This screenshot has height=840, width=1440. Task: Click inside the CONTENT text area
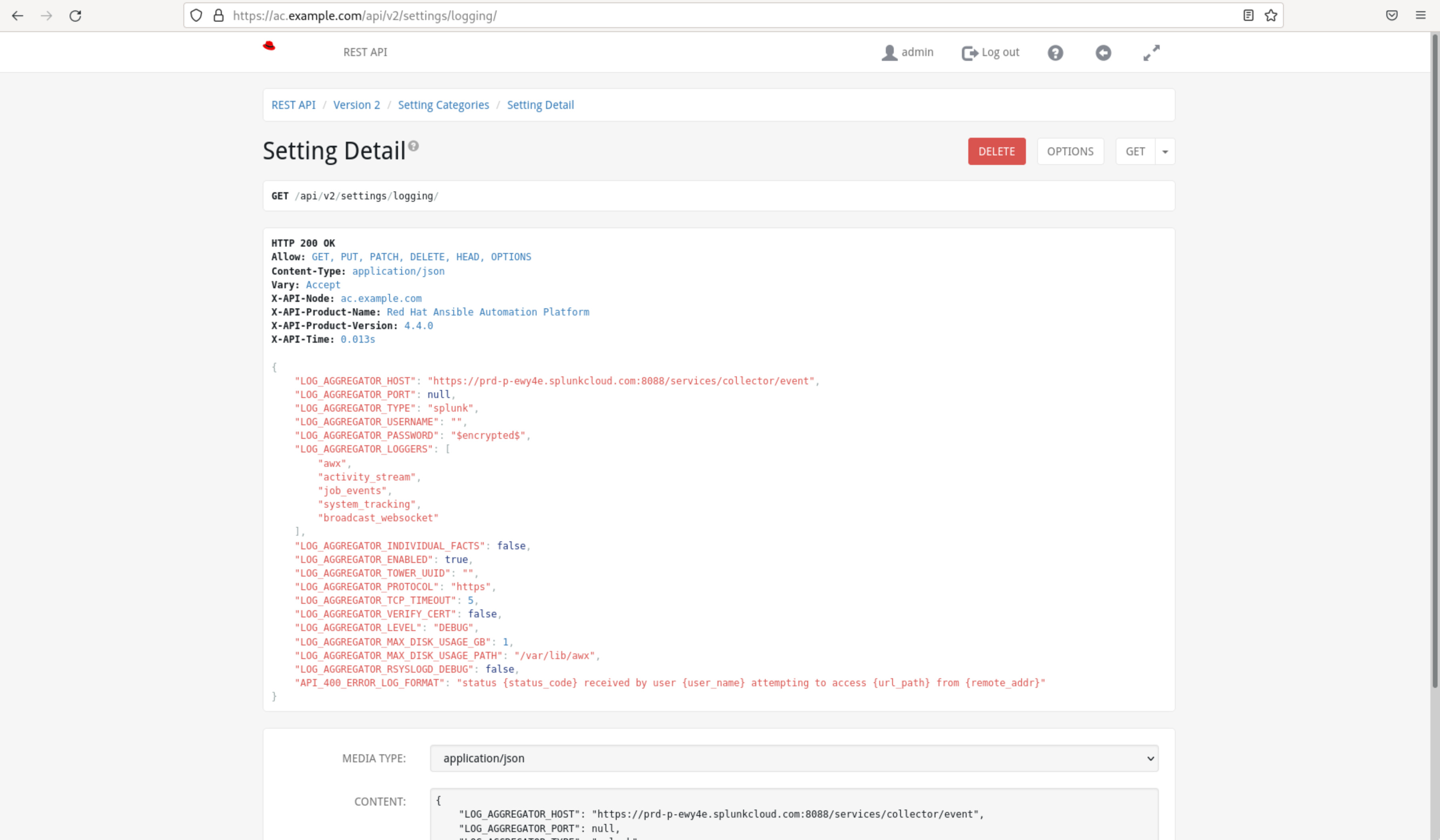(x=794, y=814)
